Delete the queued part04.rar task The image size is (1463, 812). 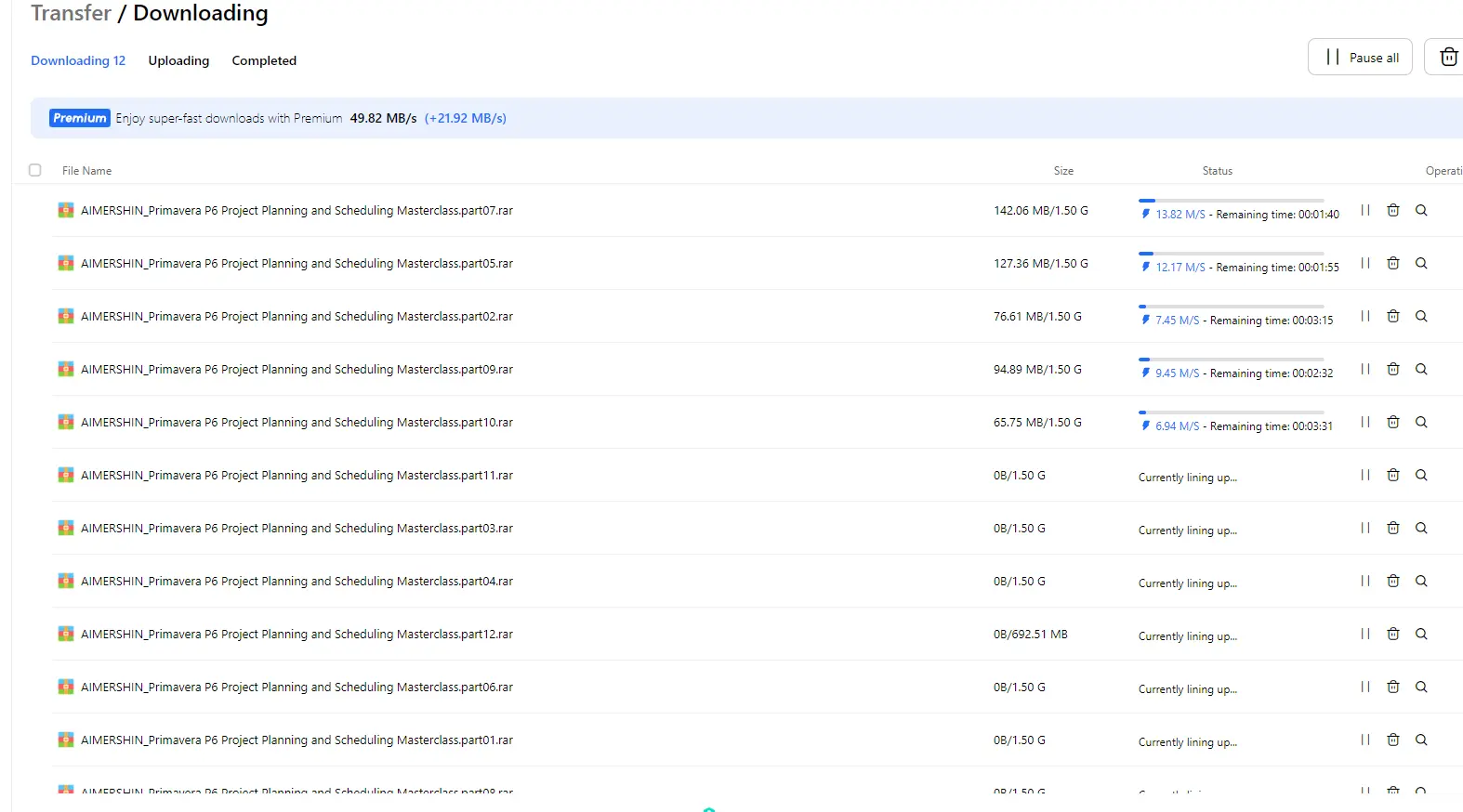point(1393,581)
